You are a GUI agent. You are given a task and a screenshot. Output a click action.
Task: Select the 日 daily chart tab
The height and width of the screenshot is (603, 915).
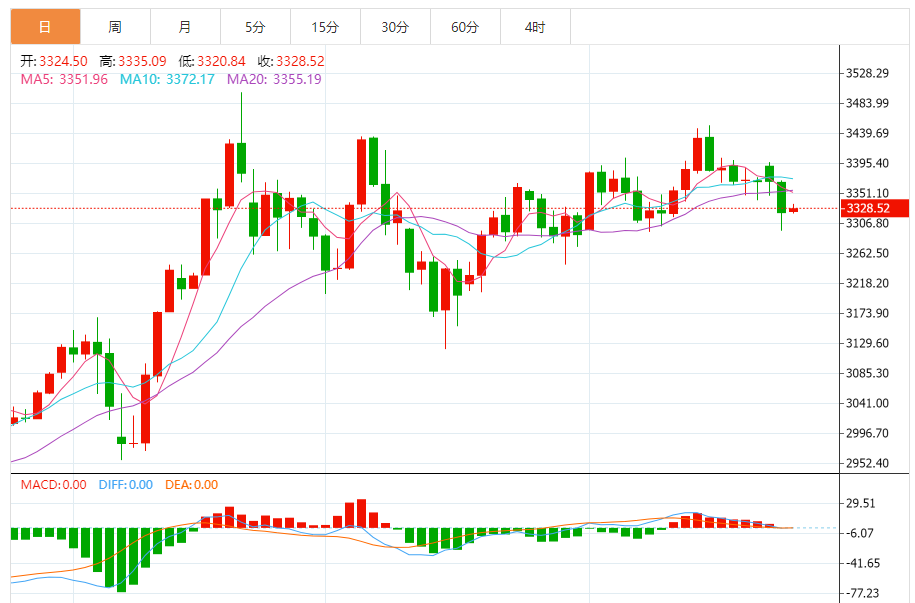[46, 27]
